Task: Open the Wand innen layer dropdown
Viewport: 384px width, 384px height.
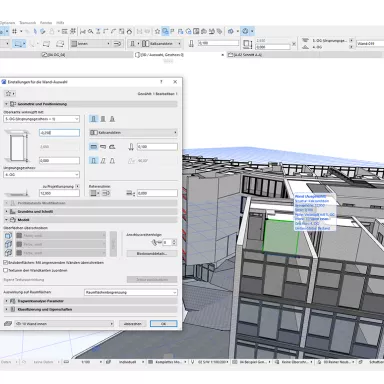Action: [x=64, y=324]
